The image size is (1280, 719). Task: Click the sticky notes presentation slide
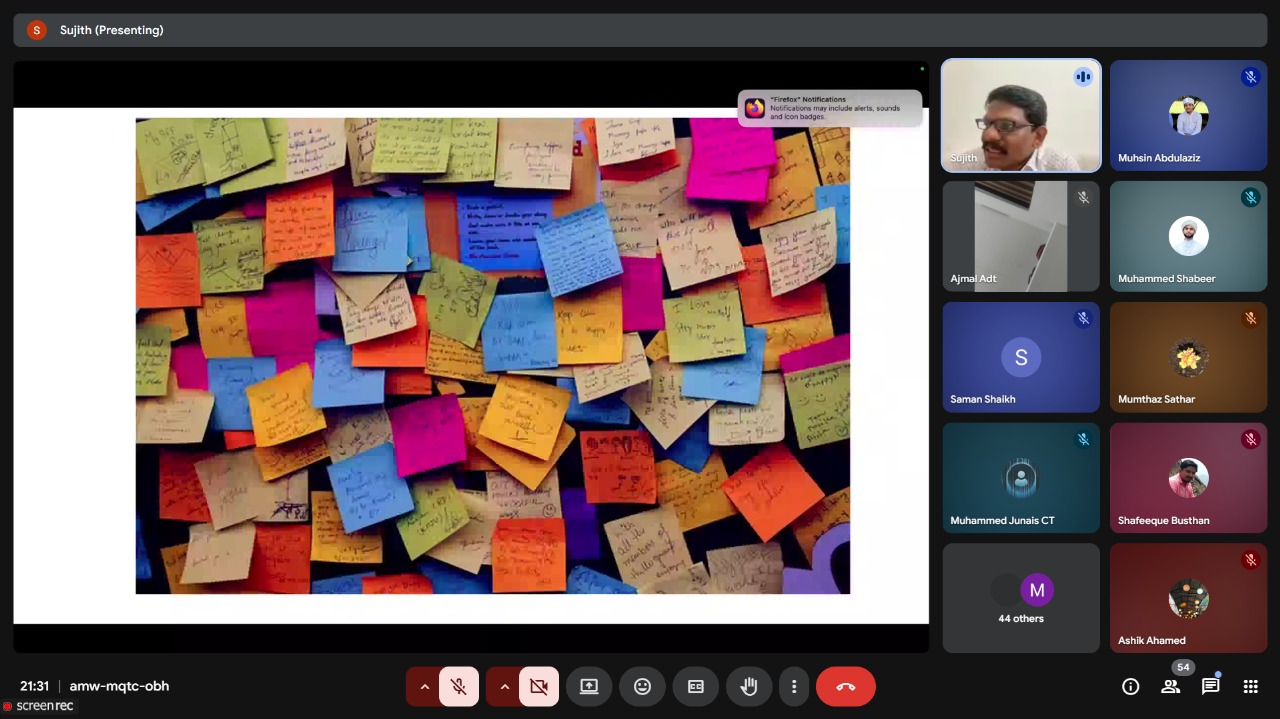(492, 355)
